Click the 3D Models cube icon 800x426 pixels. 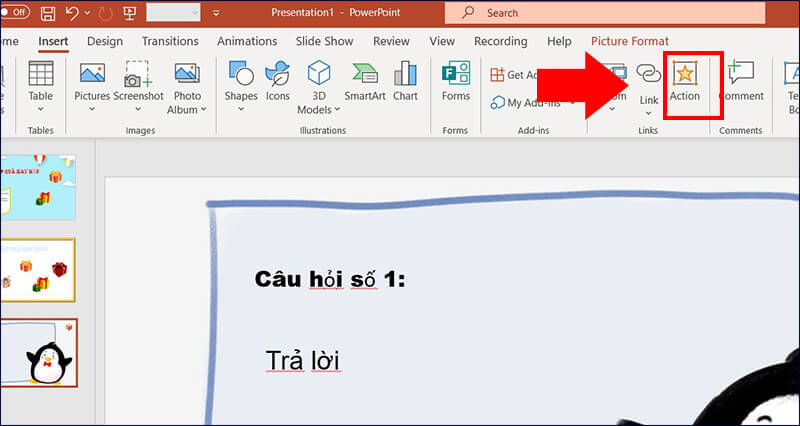click(x=319, y=72)
